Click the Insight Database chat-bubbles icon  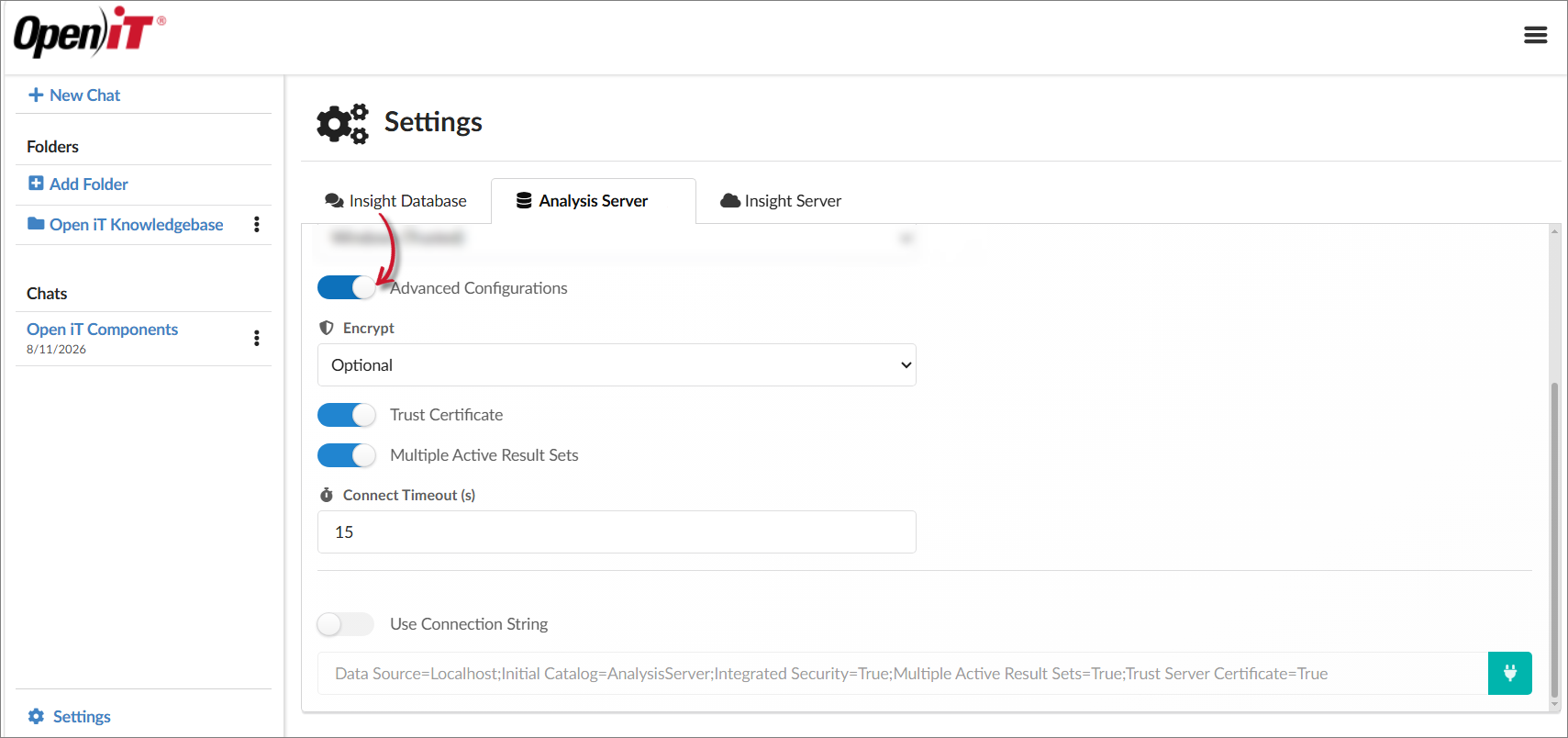tap(334, 200)
